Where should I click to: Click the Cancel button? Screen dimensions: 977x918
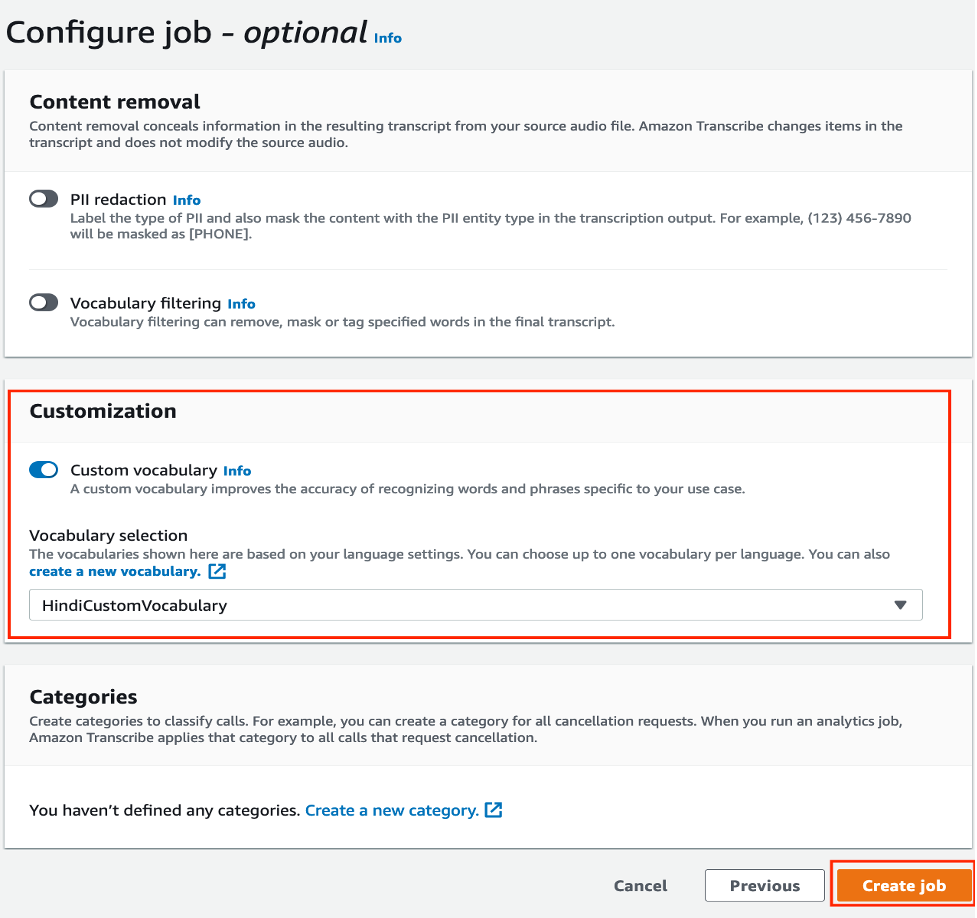(640, 886)
